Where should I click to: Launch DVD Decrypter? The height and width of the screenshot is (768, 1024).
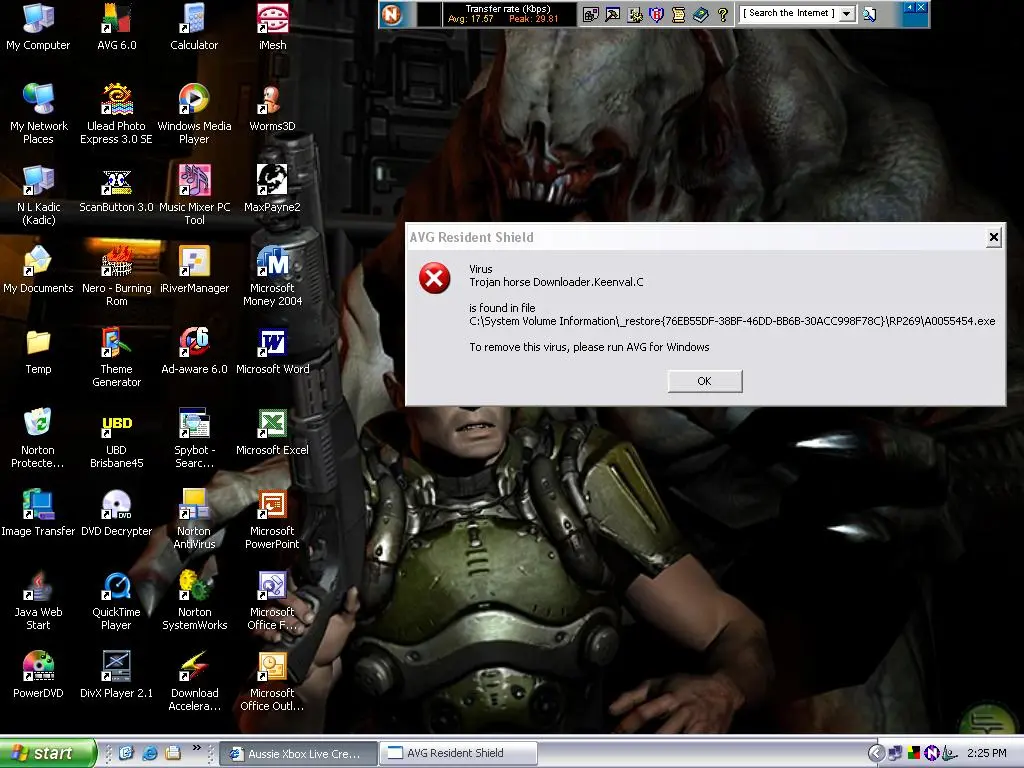click(115, 505)
